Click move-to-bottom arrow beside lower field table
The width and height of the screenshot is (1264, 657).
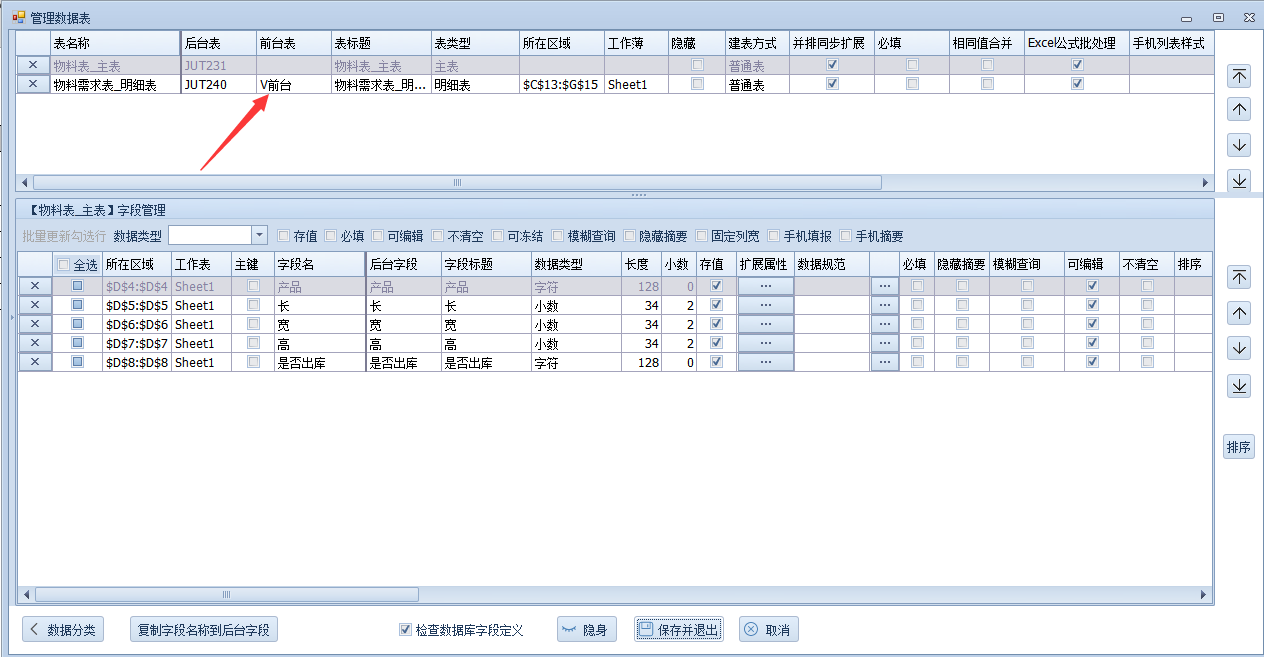click(x=1239, y=385)
